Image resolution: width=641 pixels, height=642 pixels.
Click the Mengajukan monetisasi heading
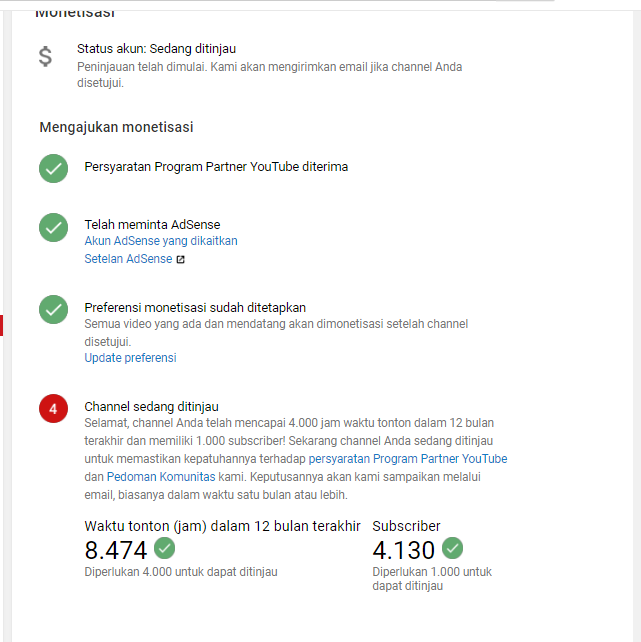[116, 127]
